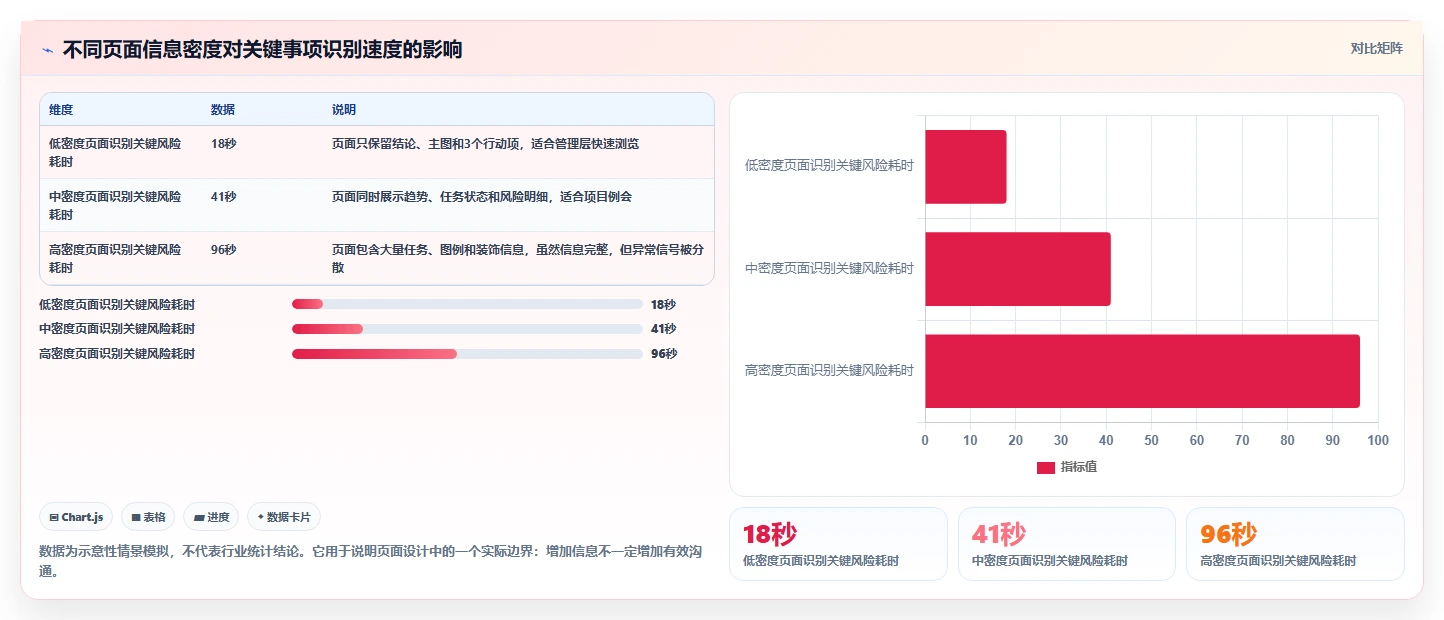Select the 表格 chip
This screenshot has width=1444, height=620.
148,517
